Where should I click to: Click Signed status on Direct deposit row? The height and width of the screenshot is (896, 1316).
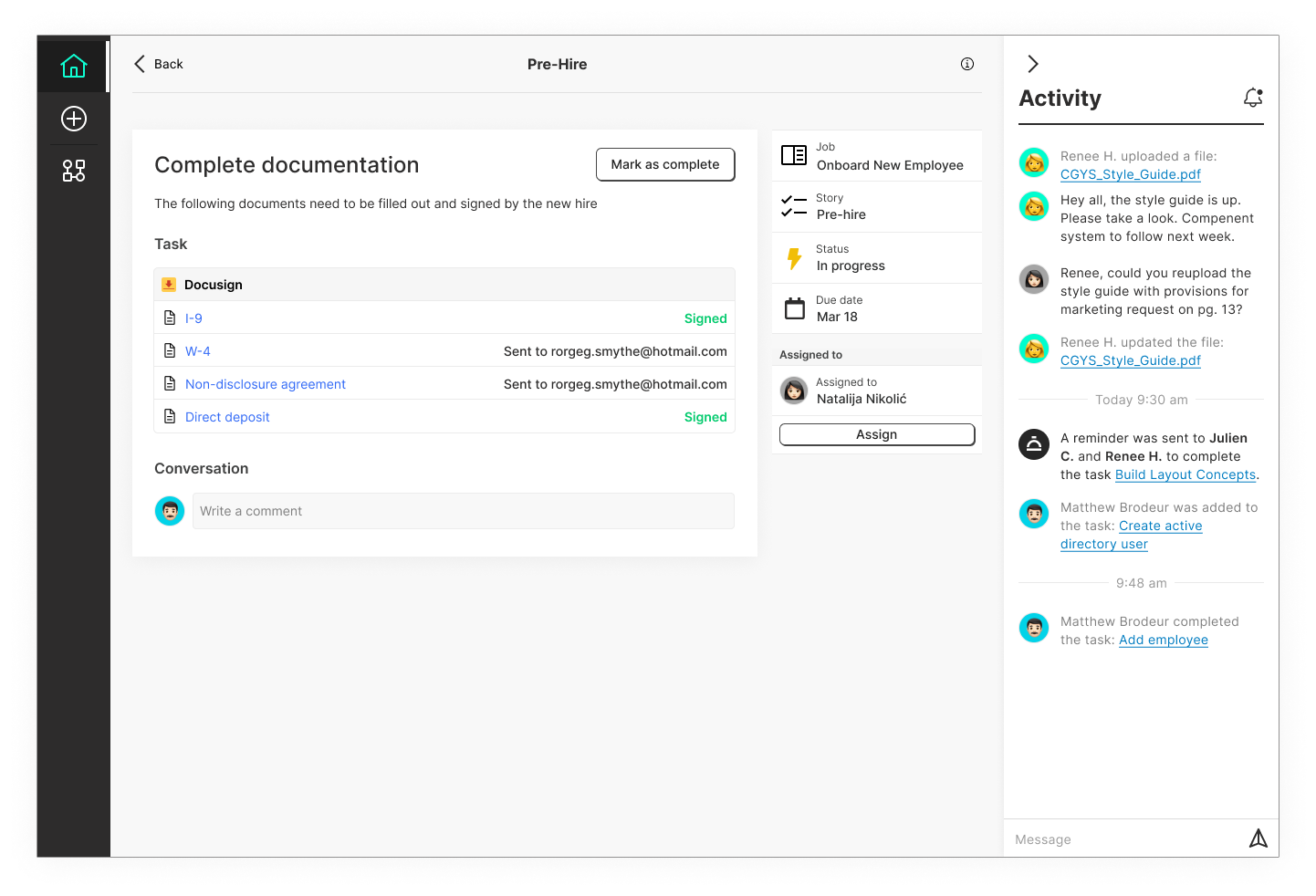tap(705, 417)
